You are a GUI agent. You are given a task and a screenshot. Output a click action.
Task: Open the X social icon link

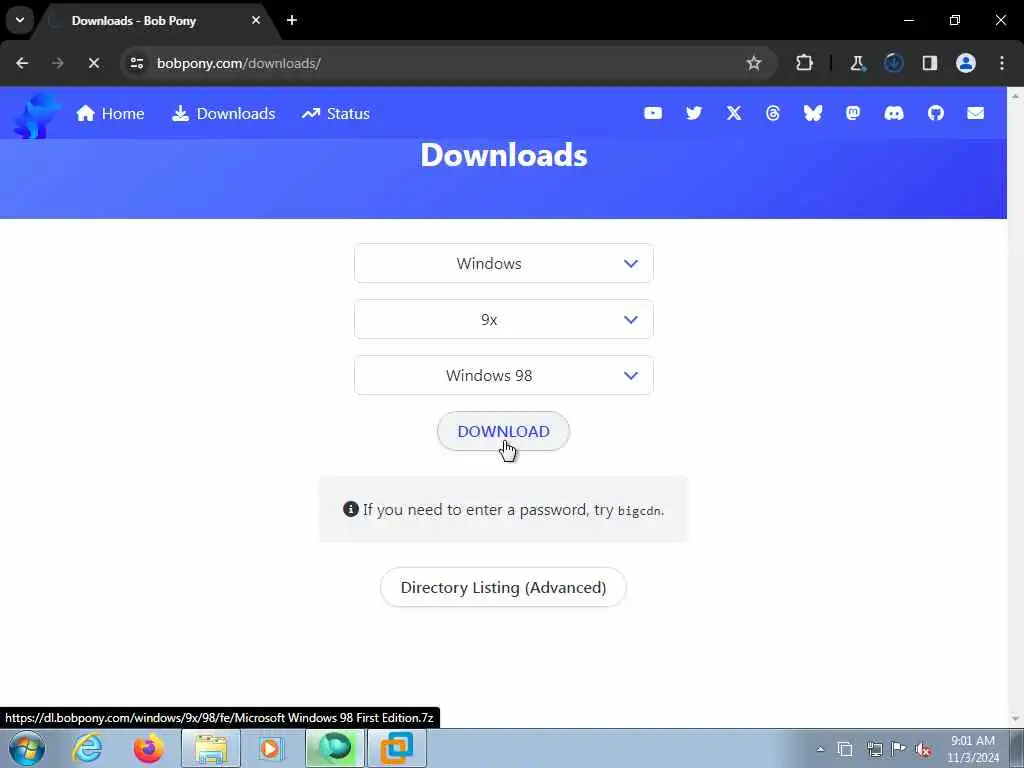[x=734, y=114]
